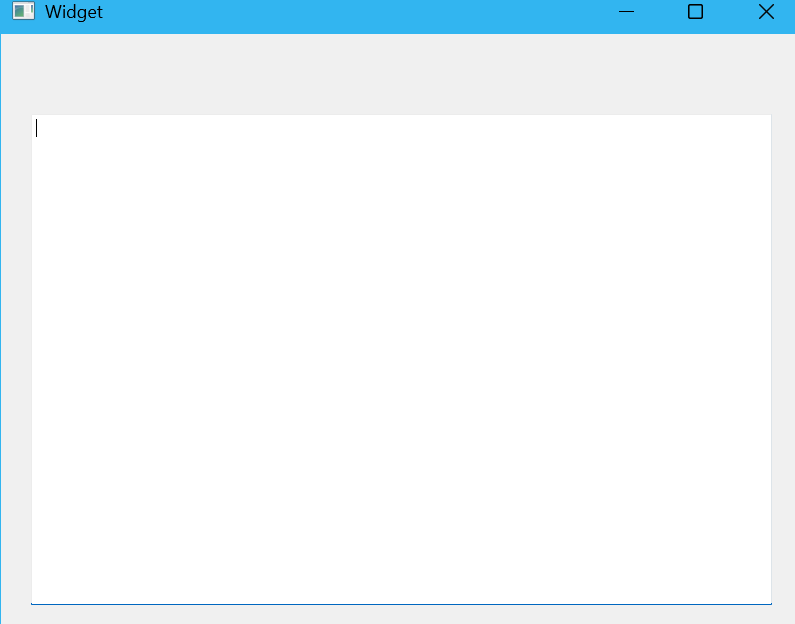Click the "Widget" title text

[74, 12]
